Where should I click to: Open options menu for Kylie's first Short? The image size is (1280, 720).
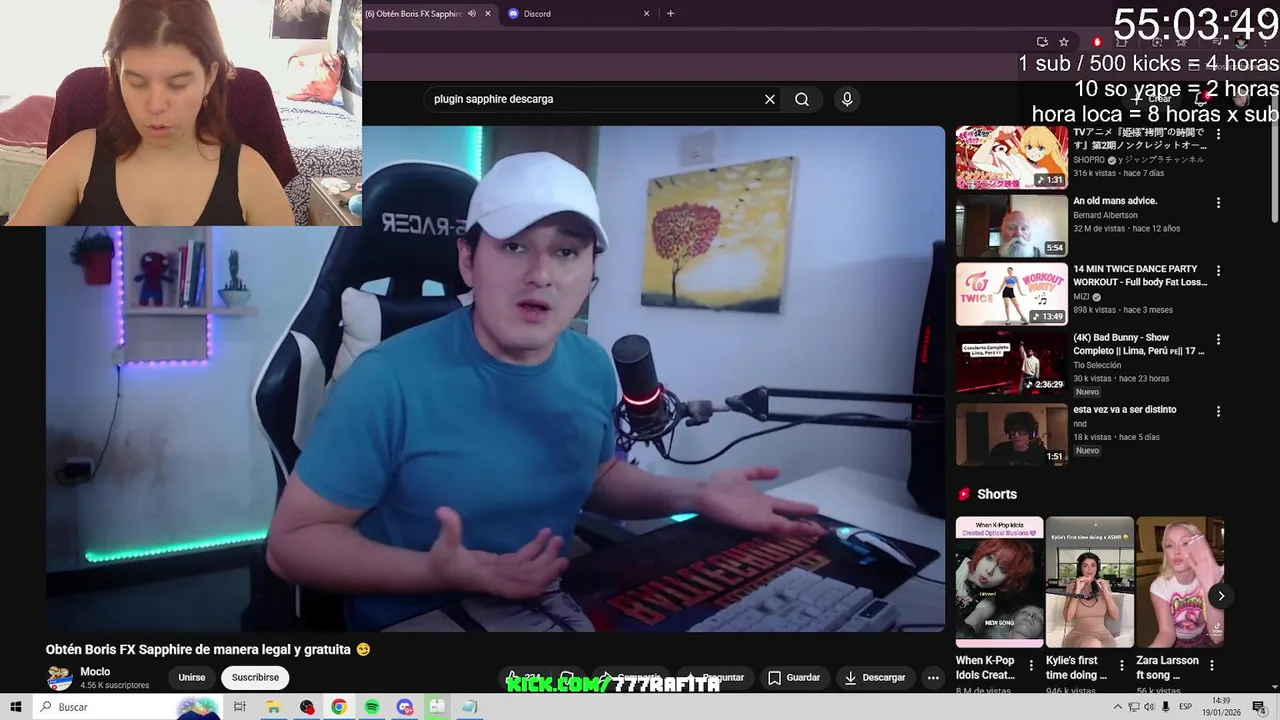coord(1121,665)
